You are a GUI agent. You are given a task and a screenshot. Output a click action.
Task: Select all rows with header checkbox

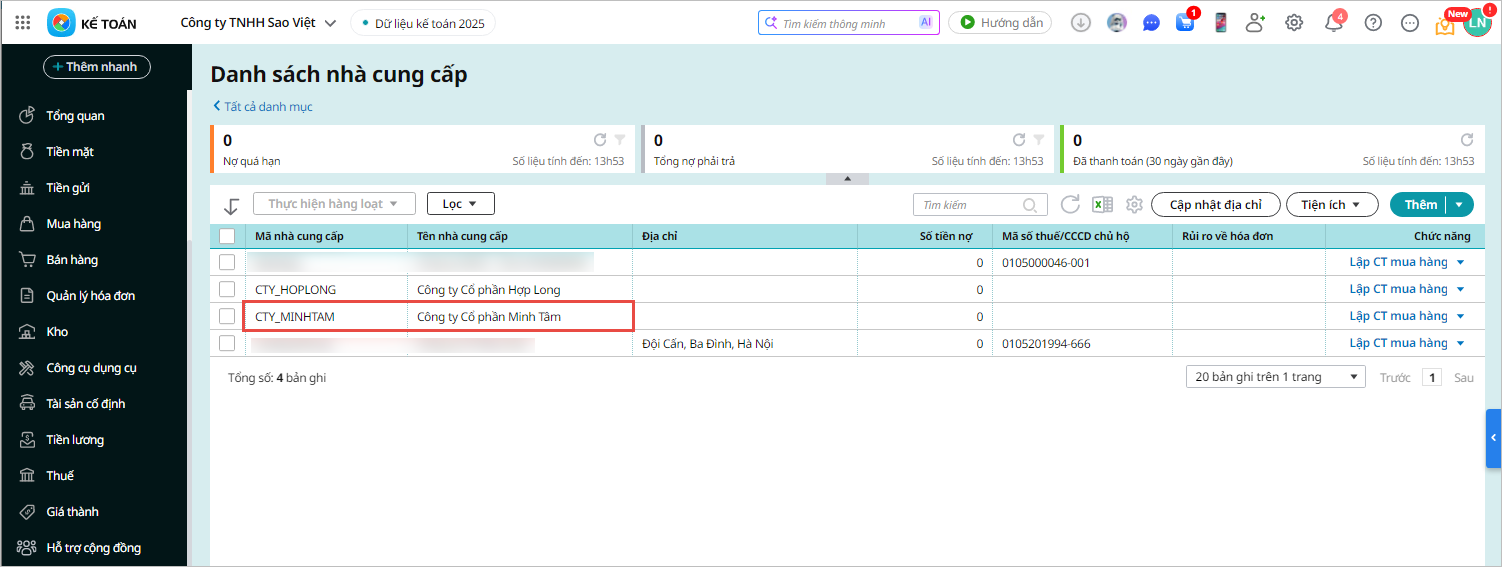(x=227, y=236)
